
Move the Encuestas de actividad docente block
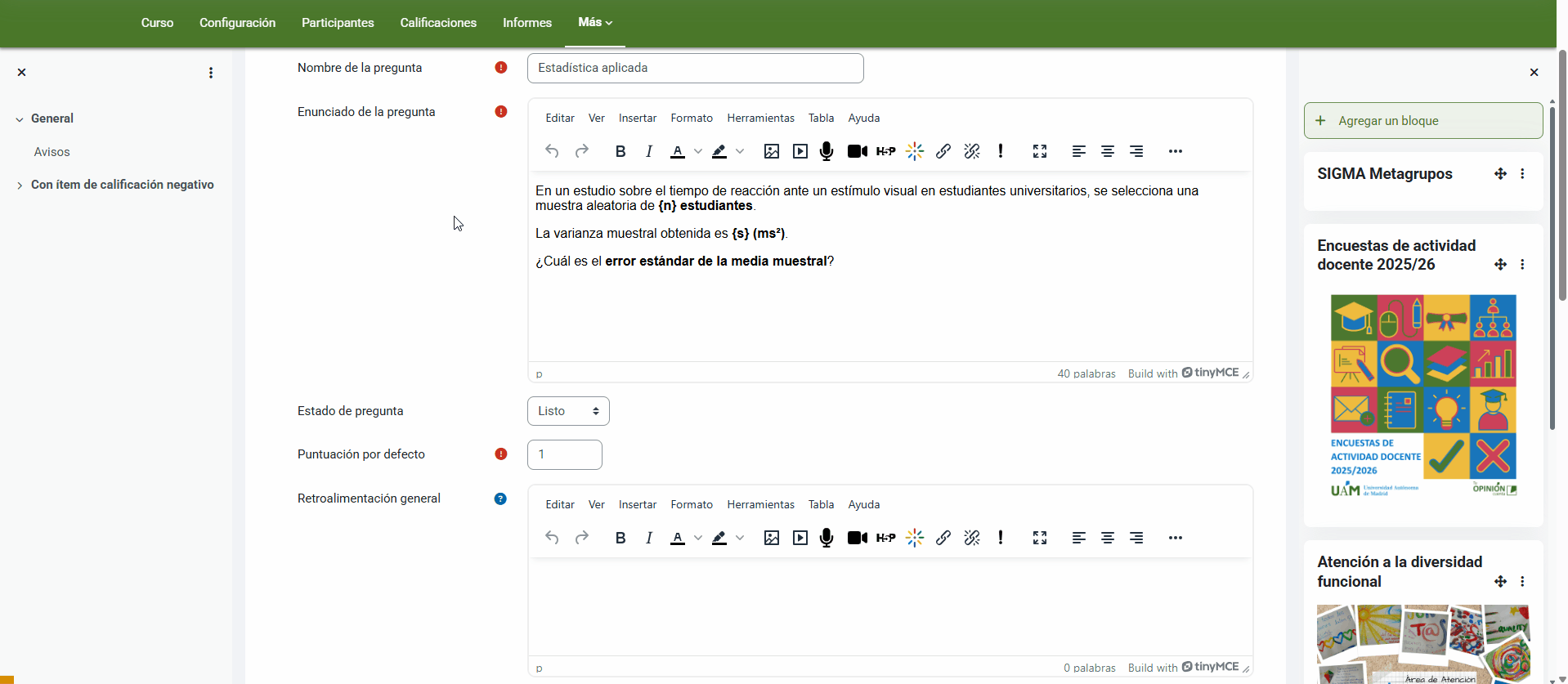1500,264
